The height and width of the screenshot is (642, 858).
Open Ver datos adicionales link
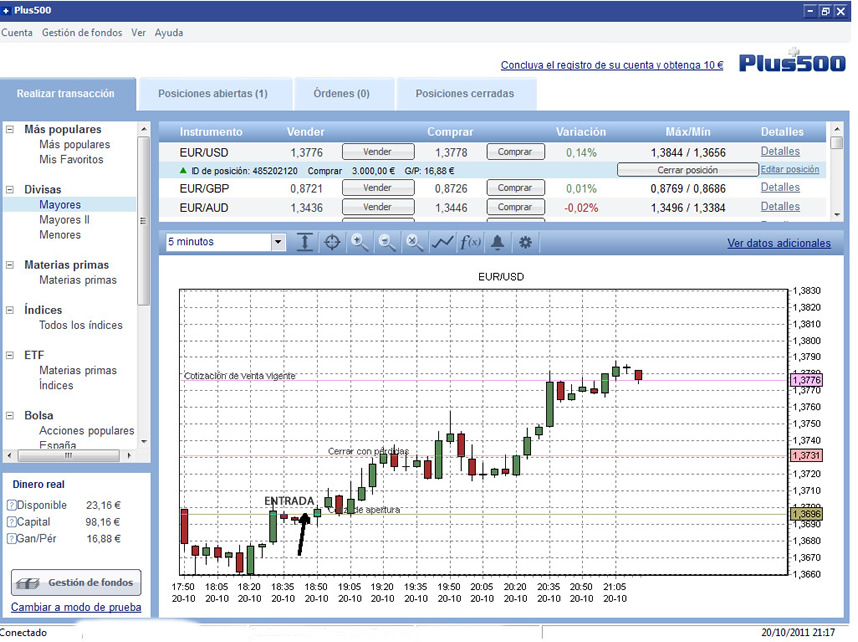(778, 243)
